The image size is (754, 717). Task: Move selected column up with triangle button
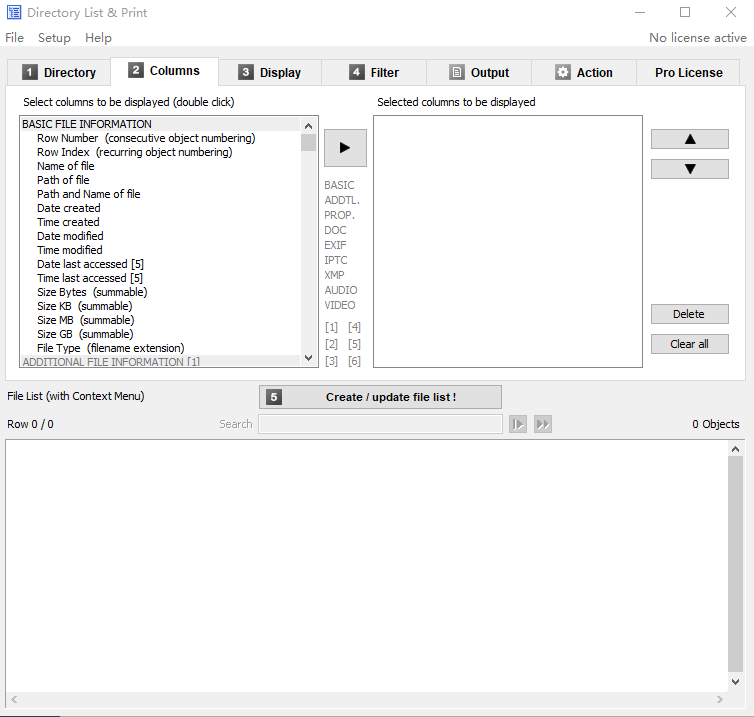click(x=689, y=139)
